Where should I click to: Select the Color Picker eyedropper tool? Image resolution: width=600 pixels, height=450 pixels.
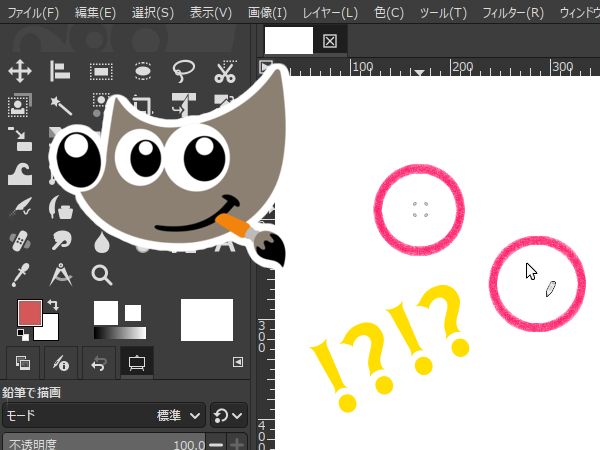[x=20, y=275]
